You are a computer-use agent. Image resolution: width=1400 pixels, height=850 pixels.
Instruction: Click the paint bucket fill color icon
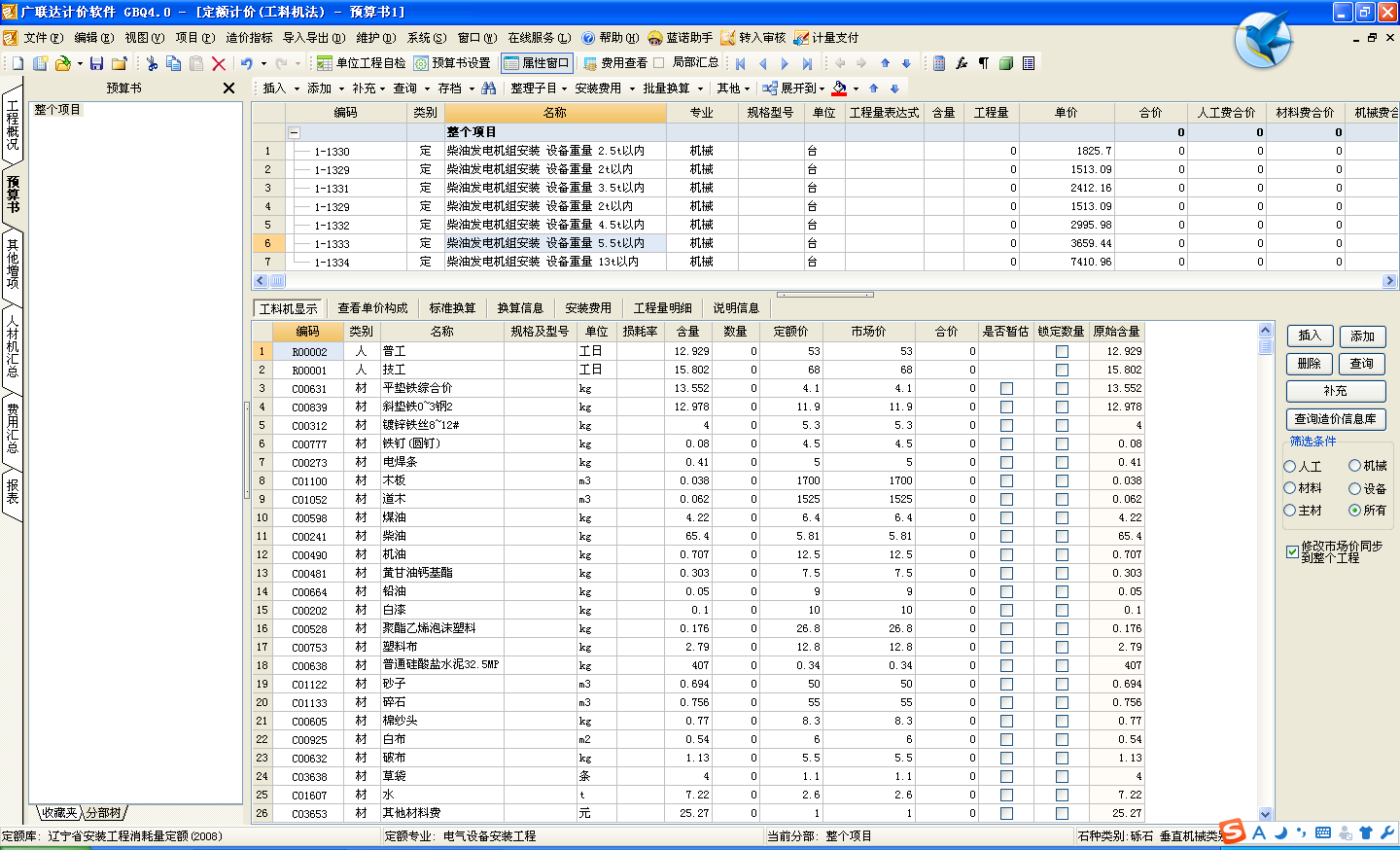[x=840, y=88]
